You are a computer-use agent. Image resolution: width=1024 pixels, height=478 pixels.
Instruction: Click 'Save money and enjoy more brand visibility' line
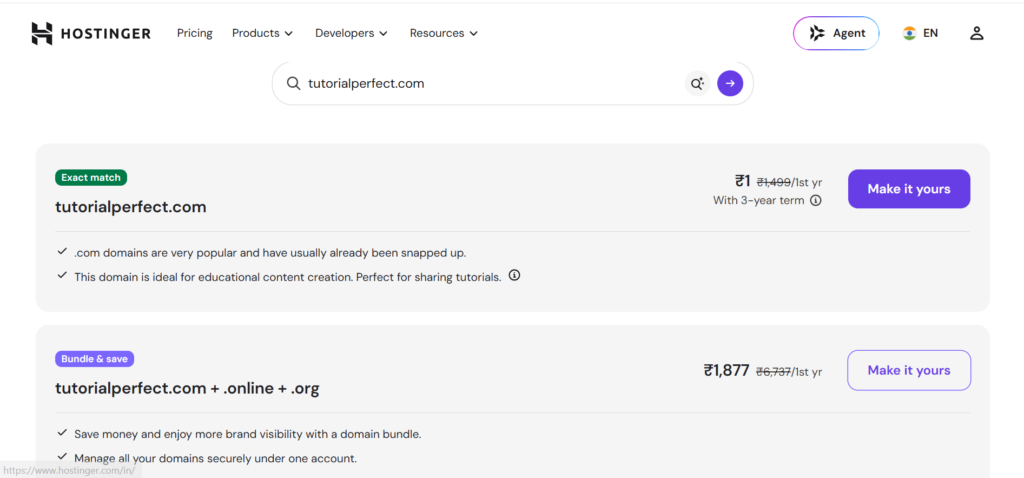pos(248,434)
